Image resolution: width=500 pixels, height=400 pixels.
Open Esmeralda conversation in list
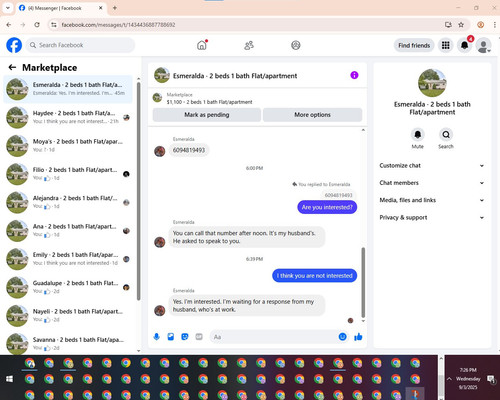[68, 89]
